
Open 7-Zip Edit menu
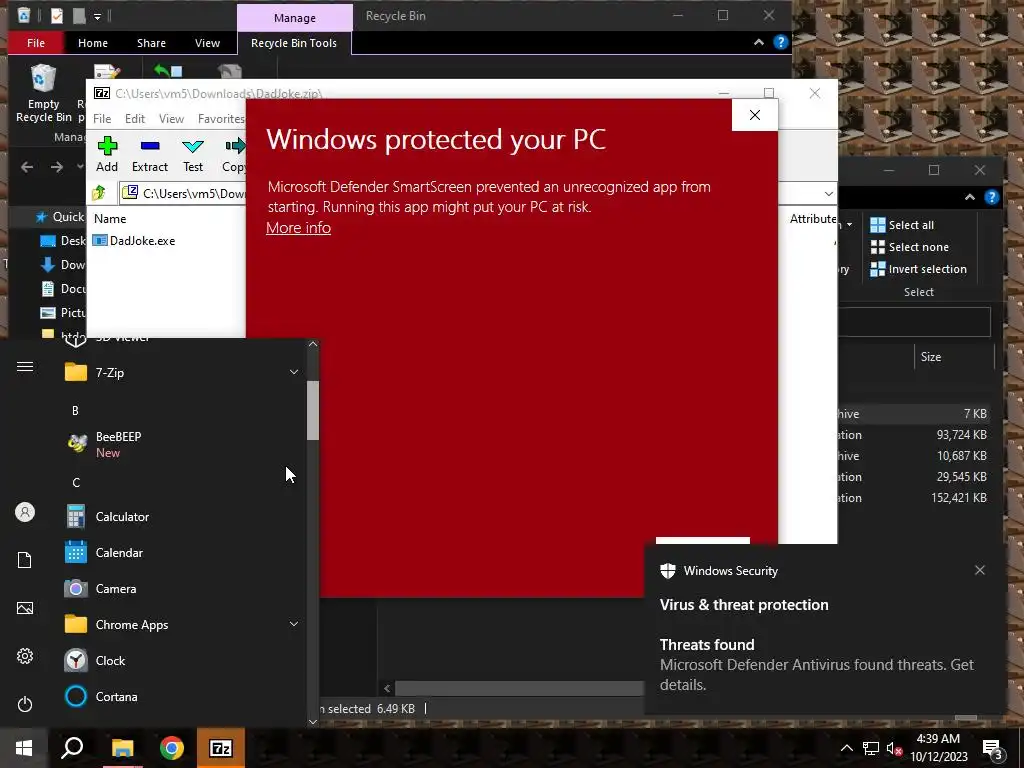tap(135, 119)
